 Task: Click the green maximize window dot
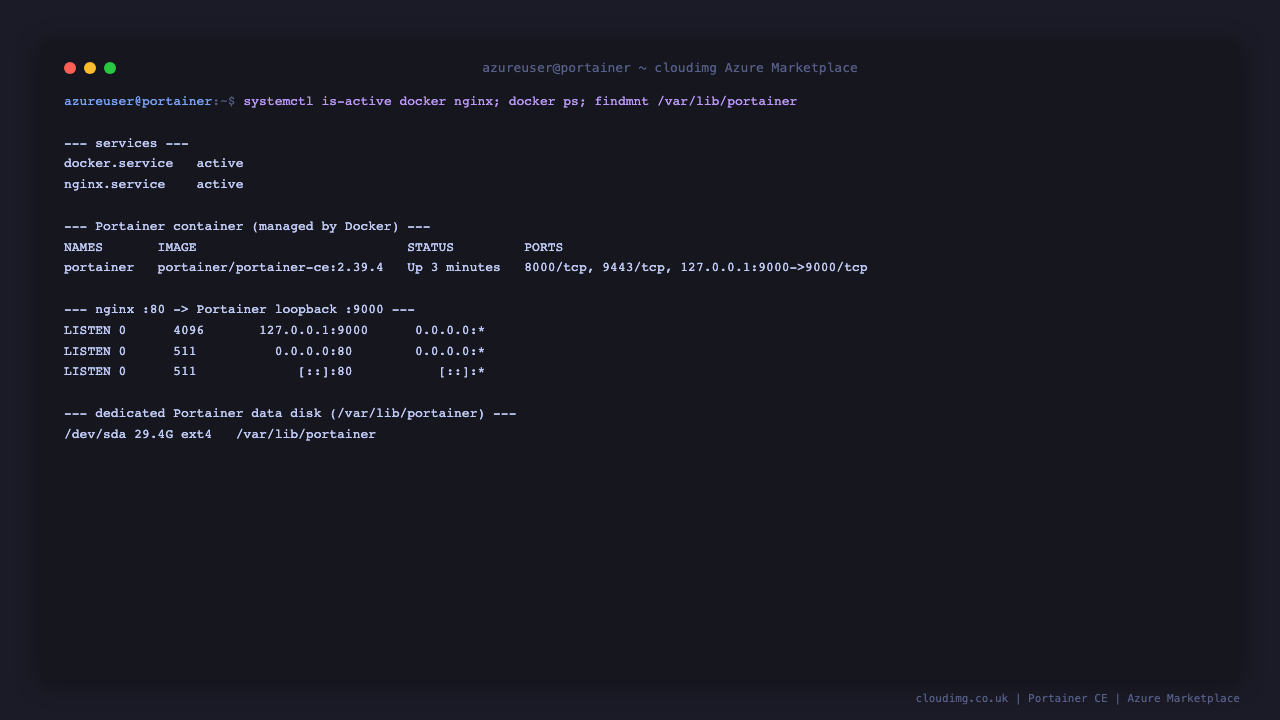pos(110,68)
